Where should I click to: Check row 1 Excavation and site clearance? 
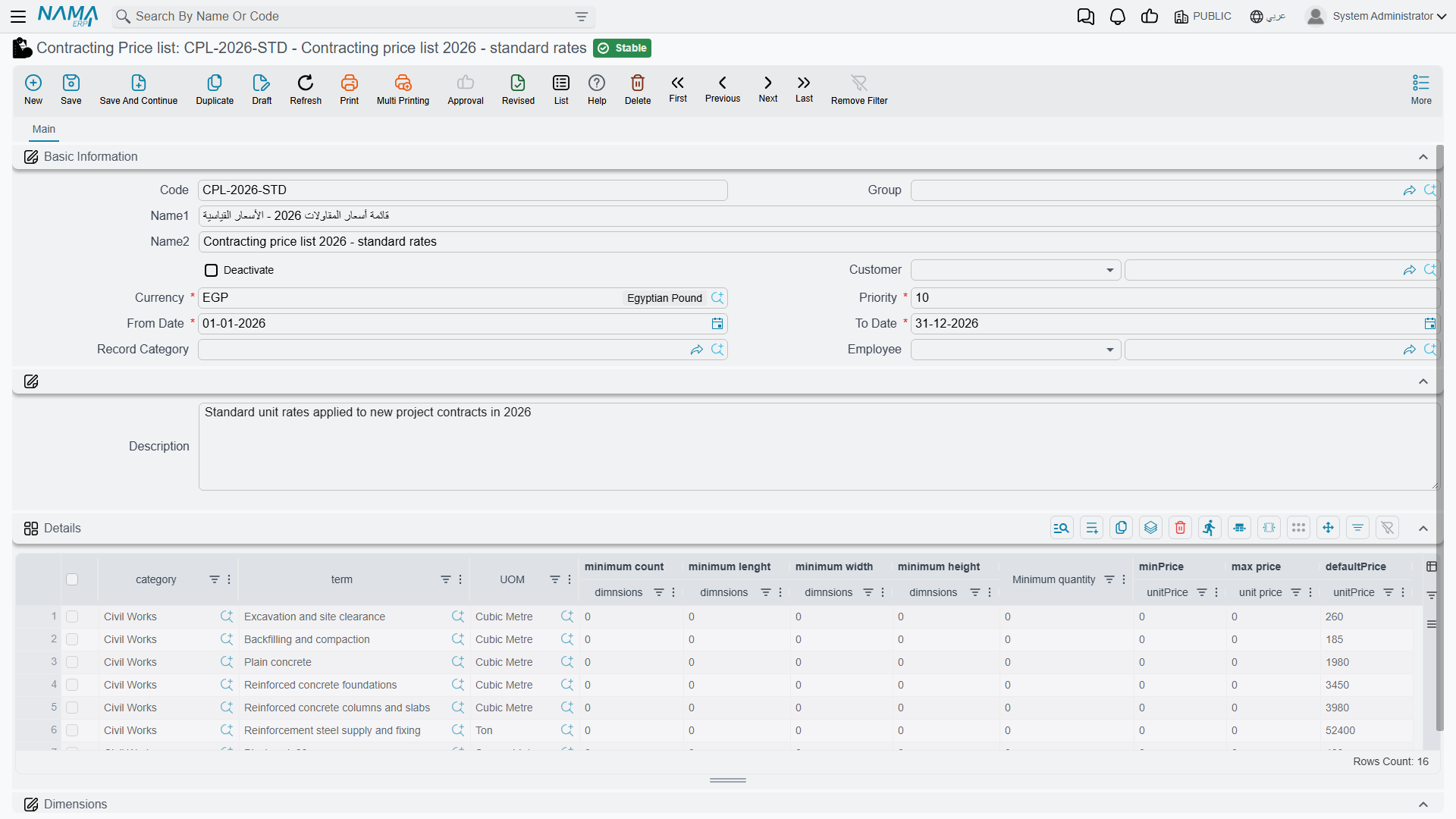[x=72, y=617]
